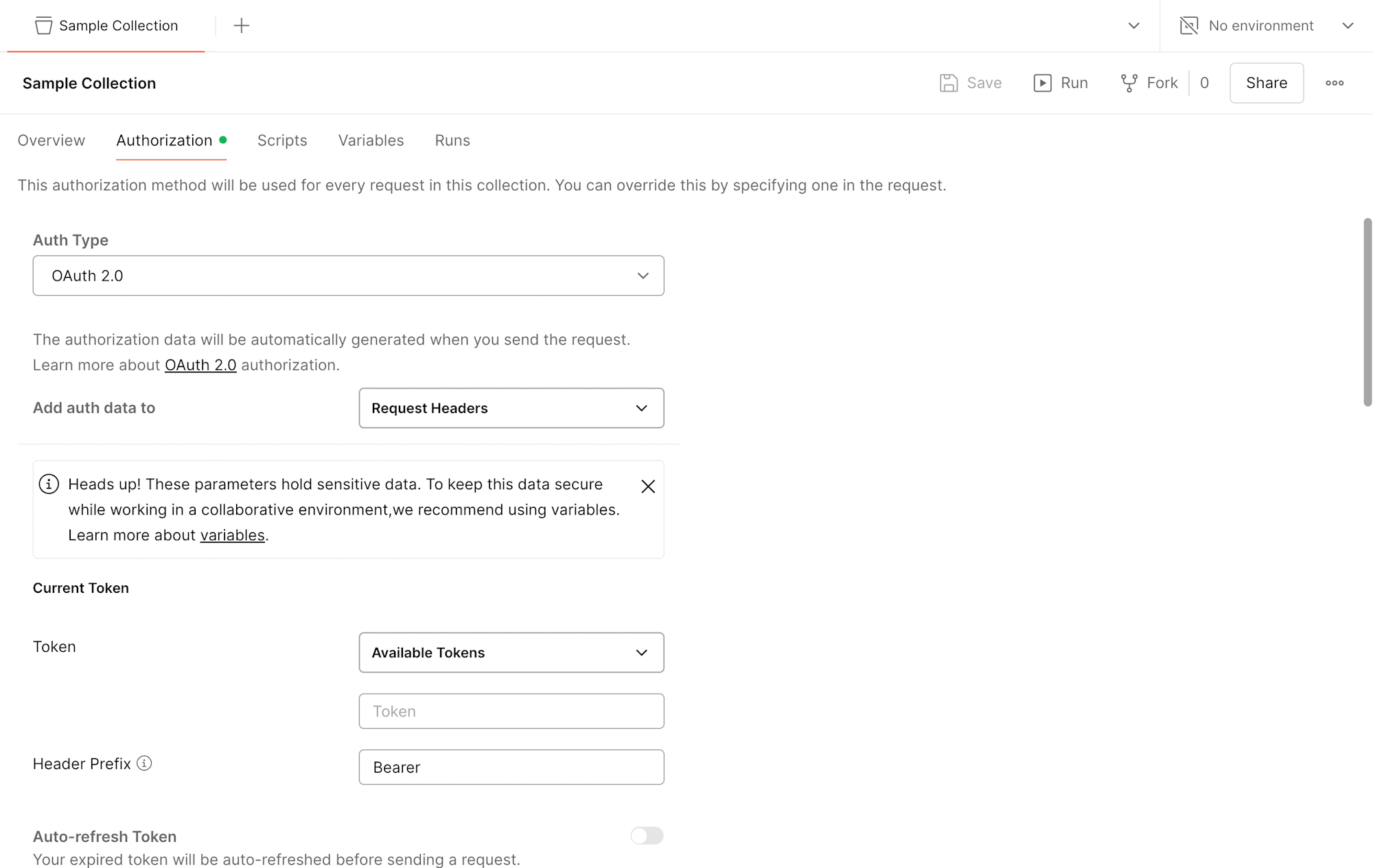Click the Token input field

click(511, 711)
